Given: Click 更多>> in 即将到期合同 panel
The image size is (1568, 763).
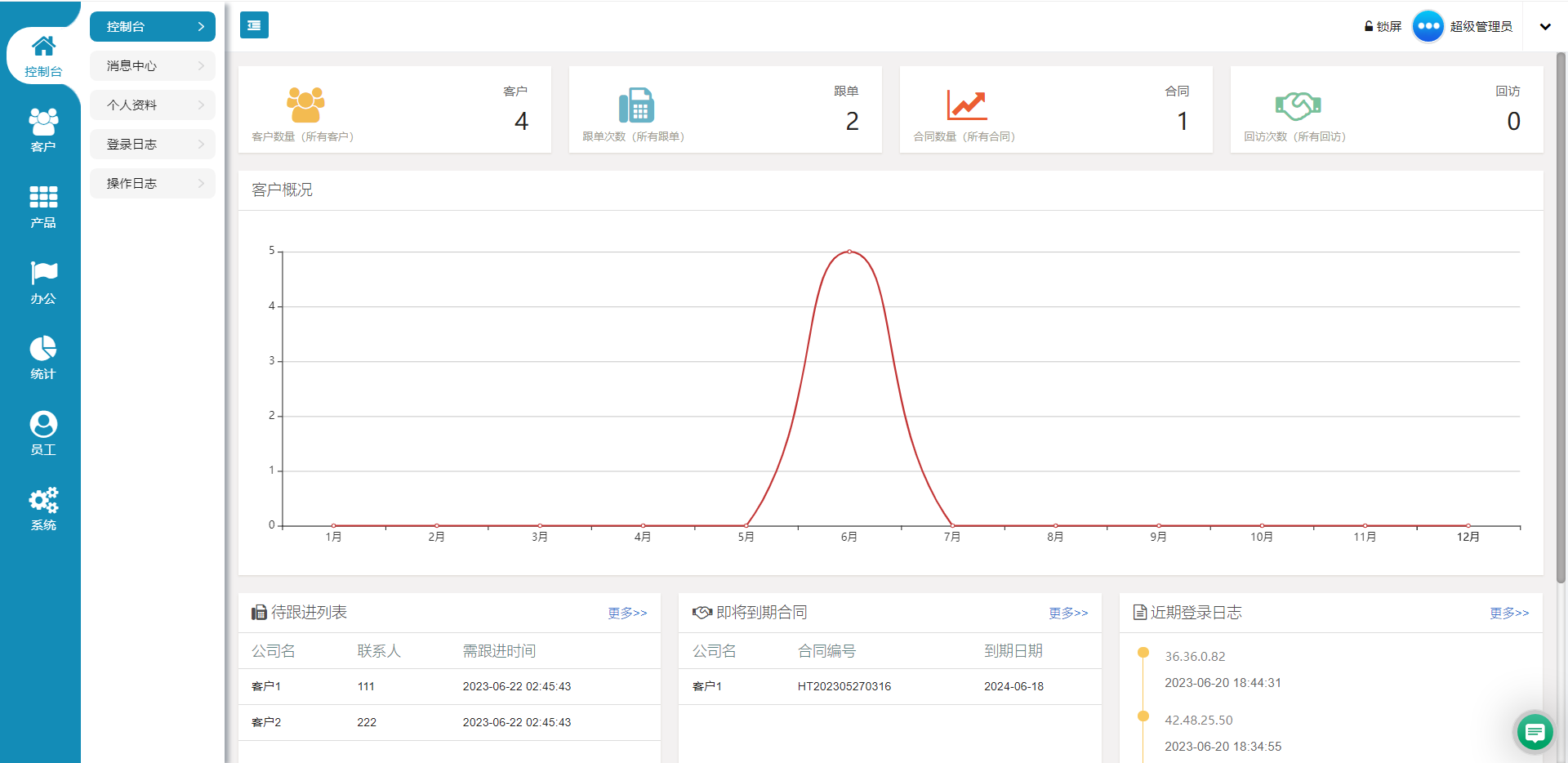Looking at the screenshot, I should [x=1068, y=613].
